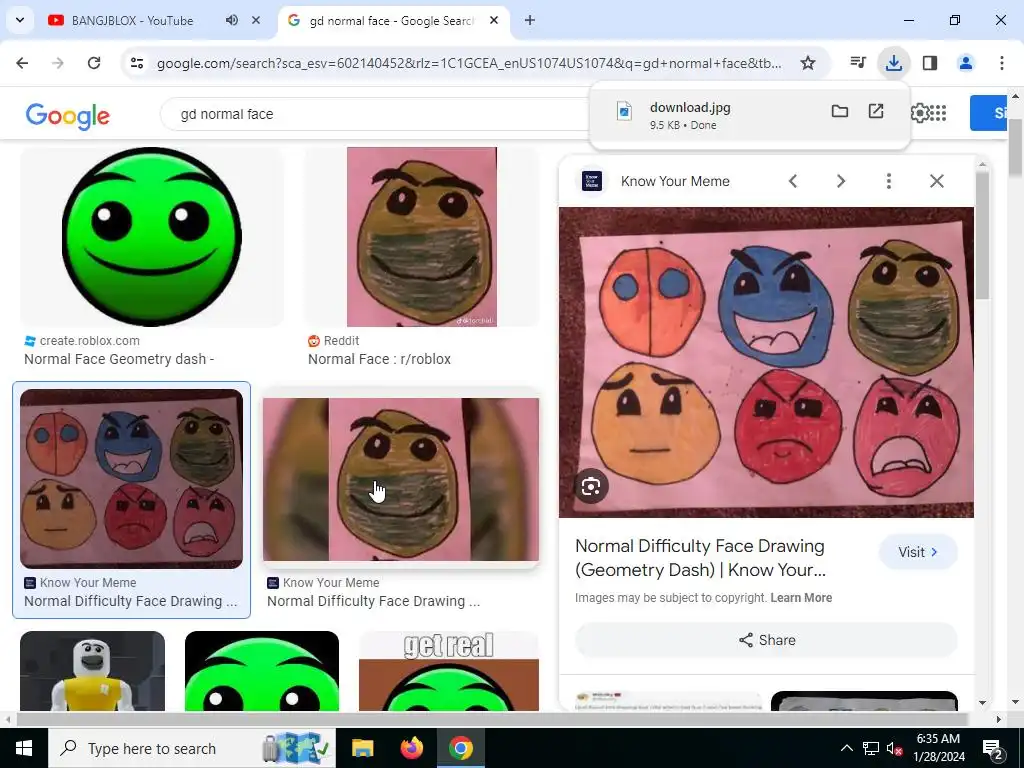Open the network status tray icon

point(871,748)
